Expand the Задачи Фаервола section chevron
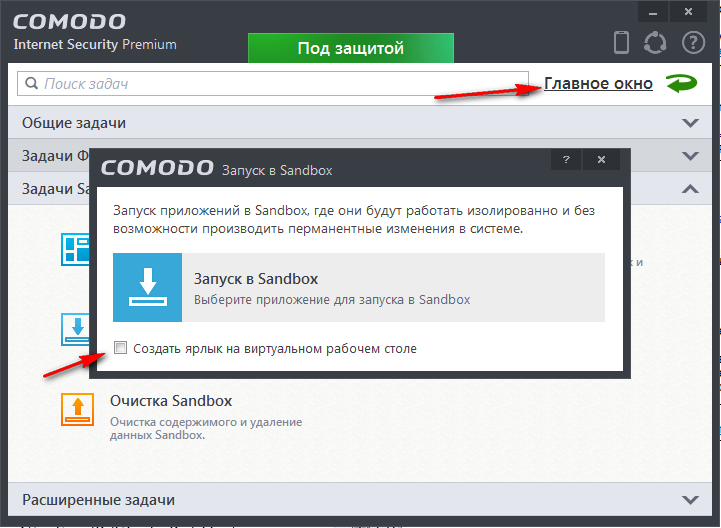The width and height of the screenshot is (721, 528). click(690, 156)
